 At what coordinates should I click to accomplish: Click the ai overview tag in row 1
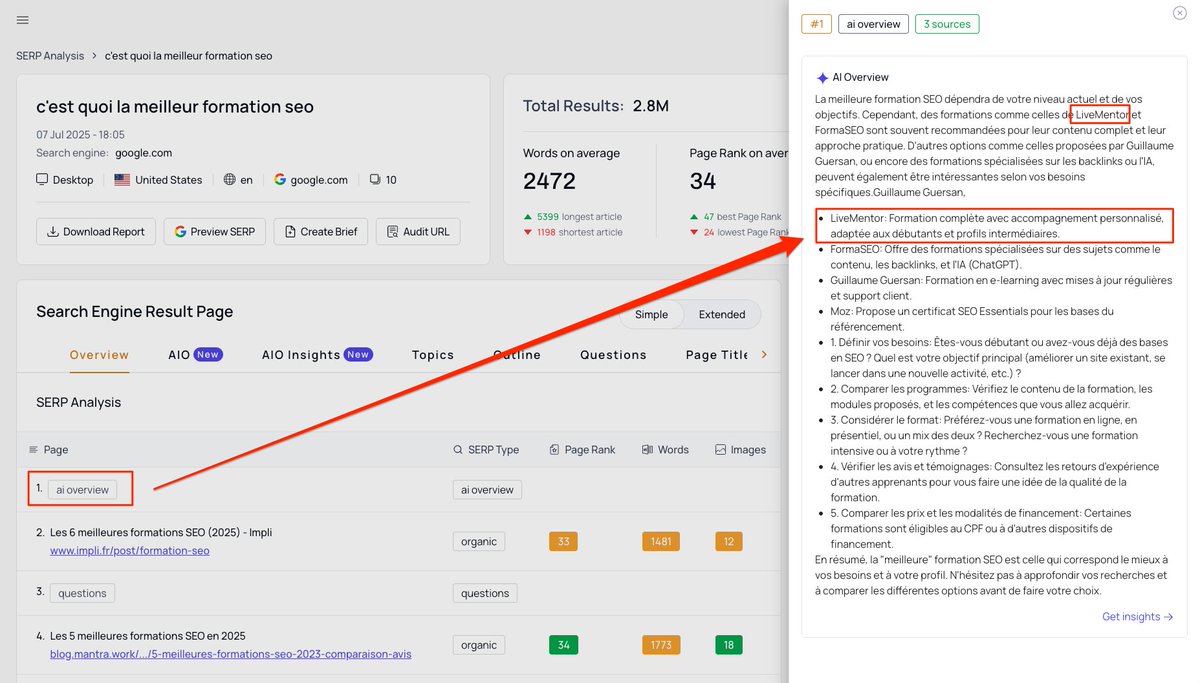[x=82, y=490]
